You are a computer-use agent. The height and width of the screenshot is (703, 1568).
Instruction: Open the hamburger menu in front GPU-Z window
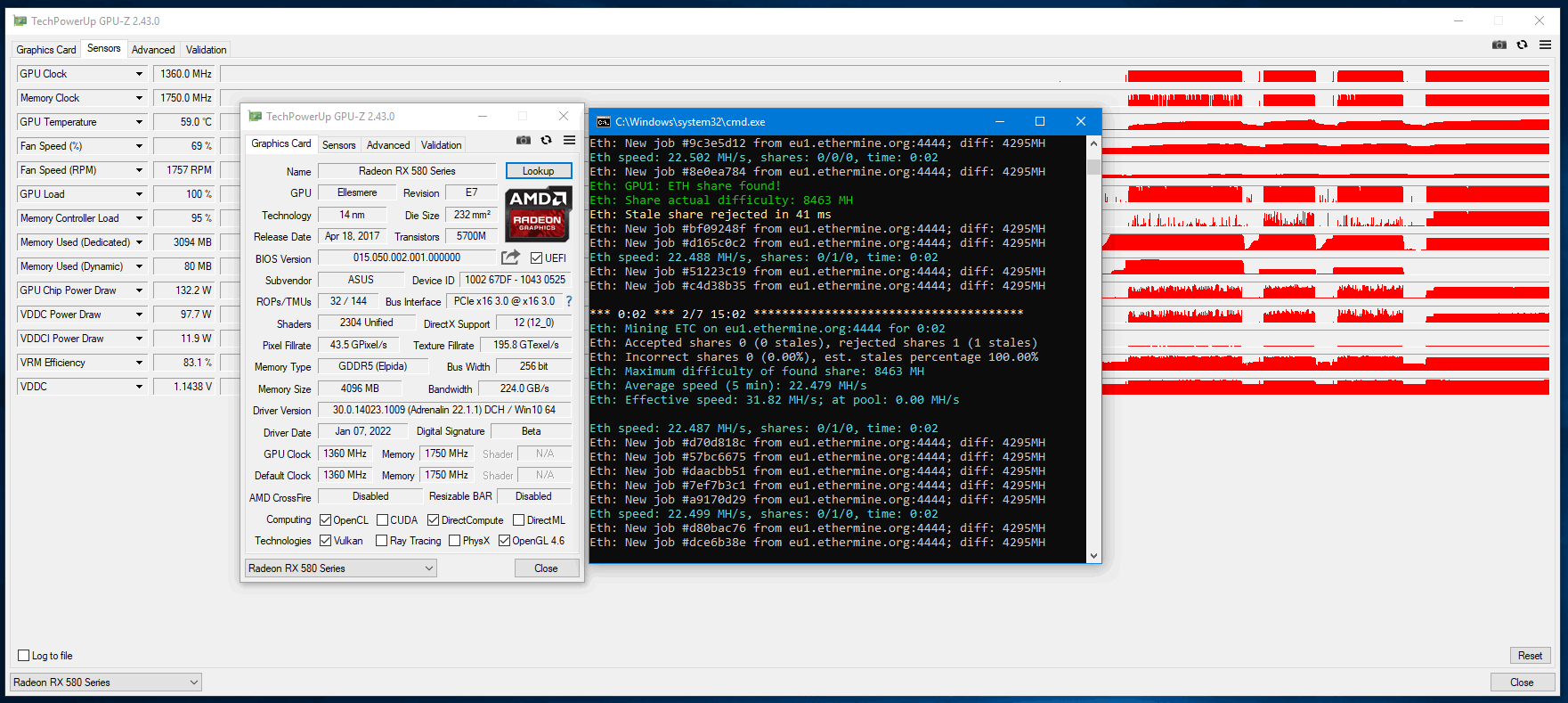click(x=570, y=140)
